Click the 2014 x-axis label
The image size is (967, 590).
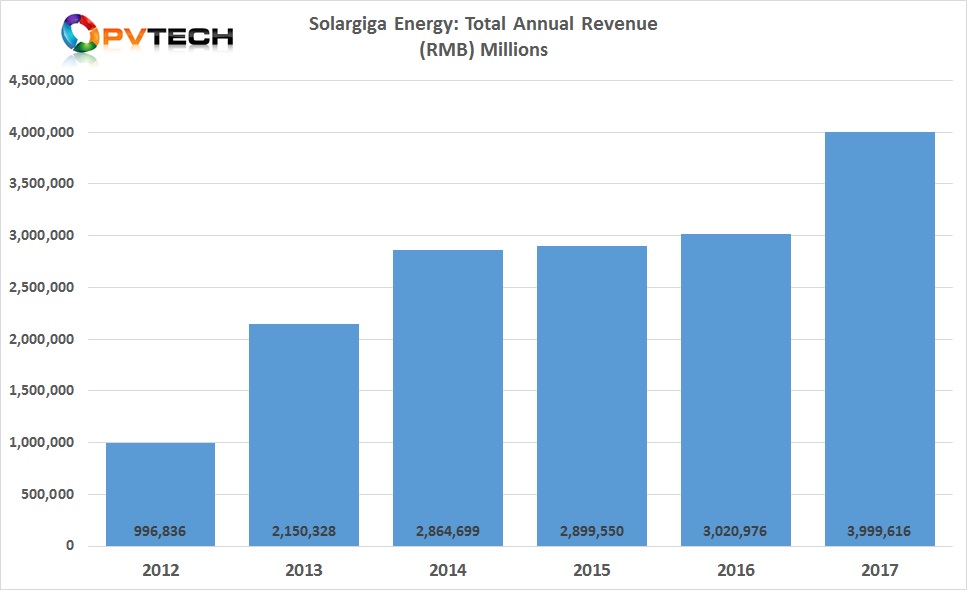coord(448,570)
